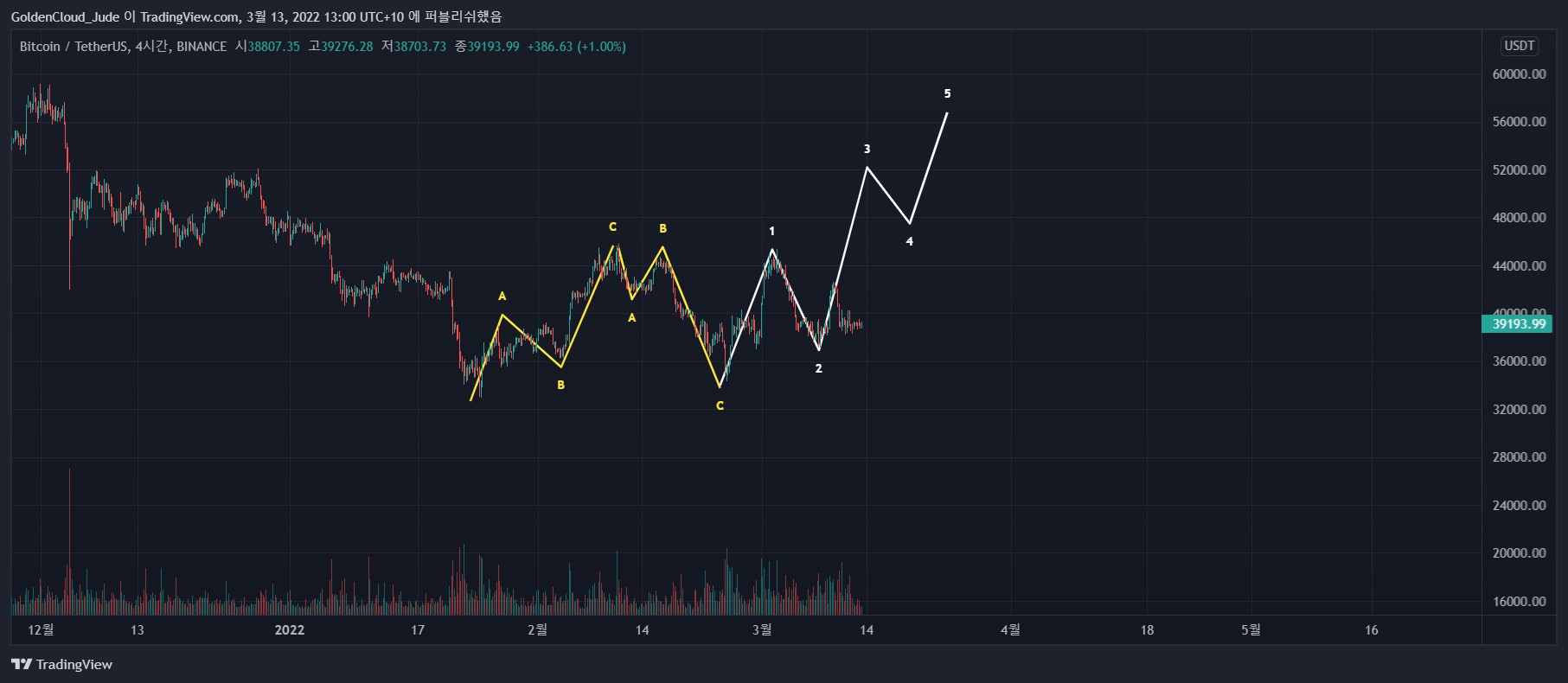1568x683 pixels.
Task: Click the 4시간 interval label
Action: tap(152, 47)
